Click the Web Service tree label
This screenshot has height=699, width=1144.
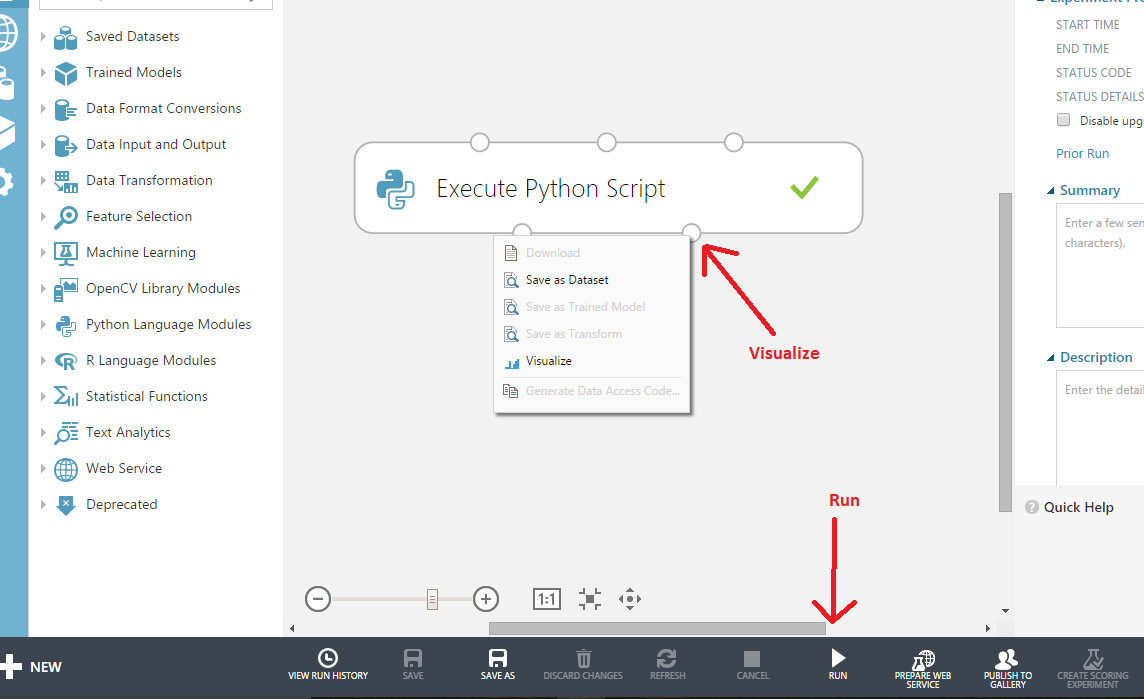point(124,468)
